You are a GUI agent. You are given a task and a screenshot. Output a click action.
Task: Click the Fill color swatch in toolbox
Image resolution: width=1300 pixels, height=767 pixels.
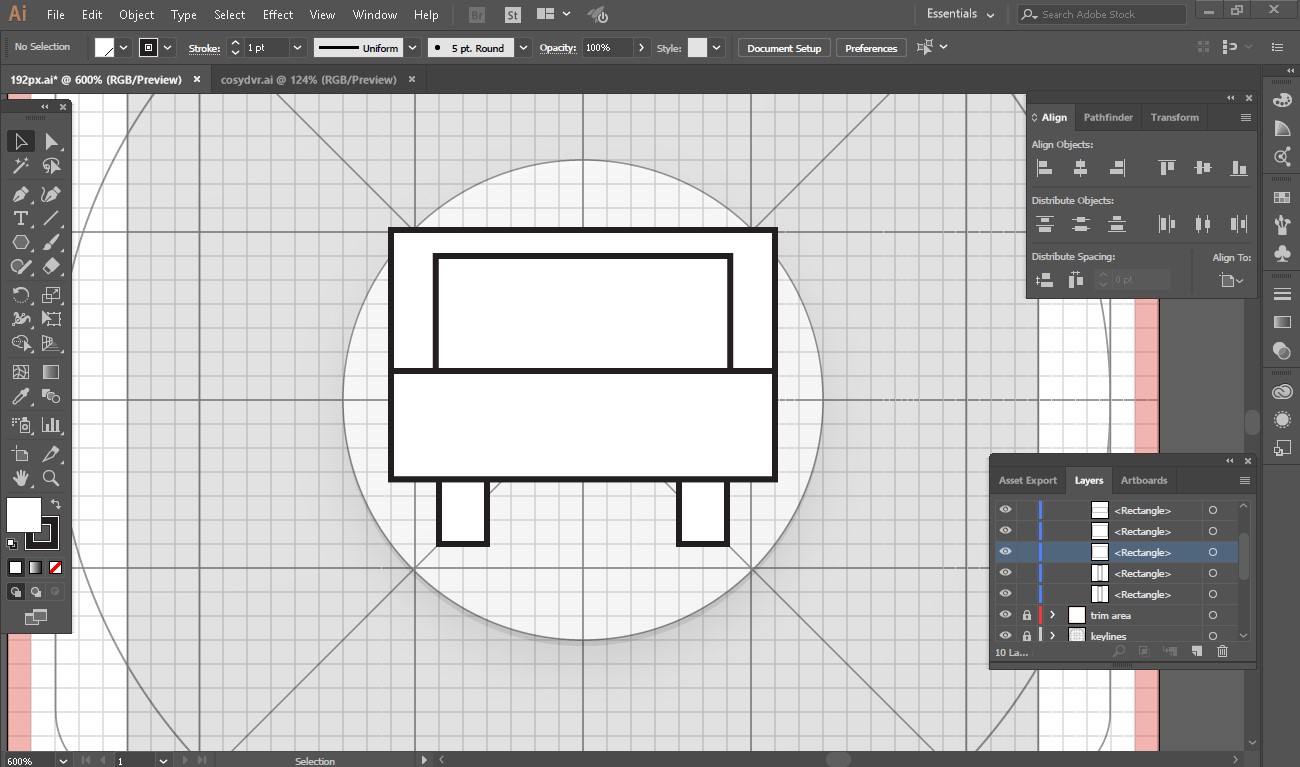point(23,514)
